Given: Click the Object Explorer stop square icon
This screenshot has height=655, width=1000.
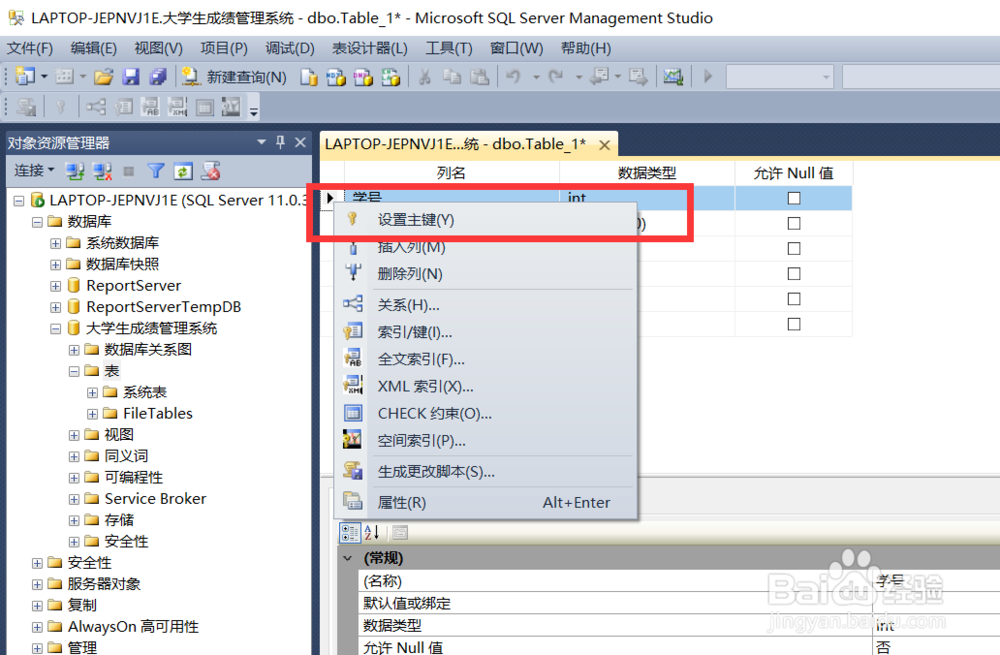Looking at the screenshot, I should click(129, 171).
